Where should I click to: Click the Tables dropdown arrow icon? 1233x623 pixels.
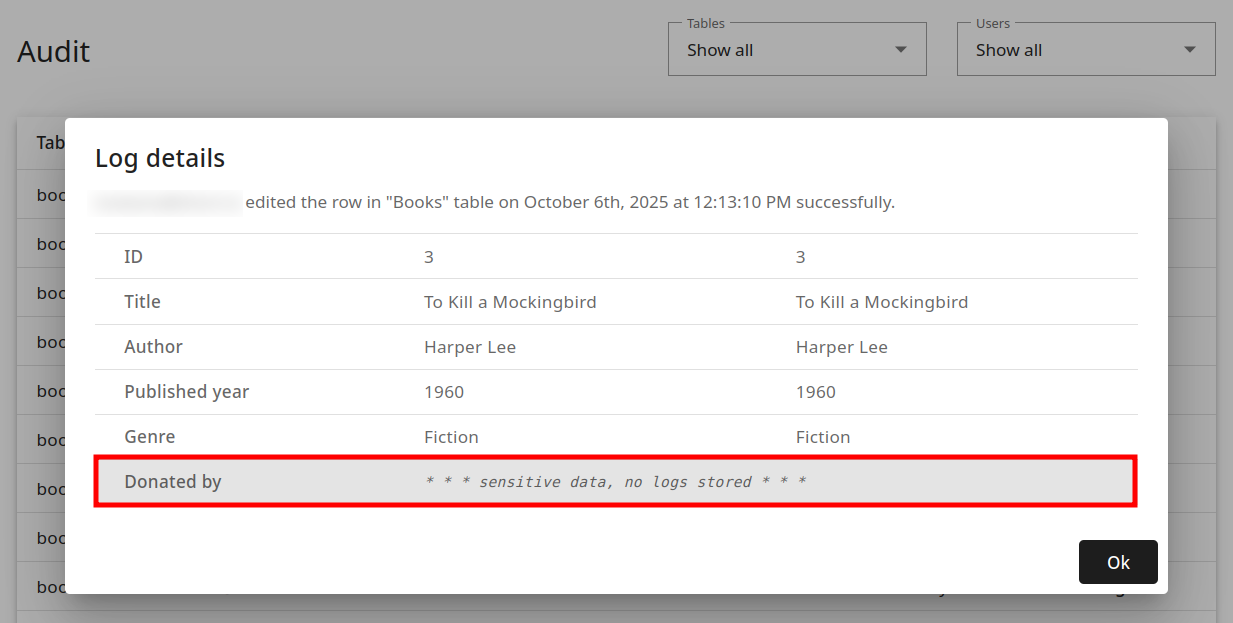click(900, 50)
